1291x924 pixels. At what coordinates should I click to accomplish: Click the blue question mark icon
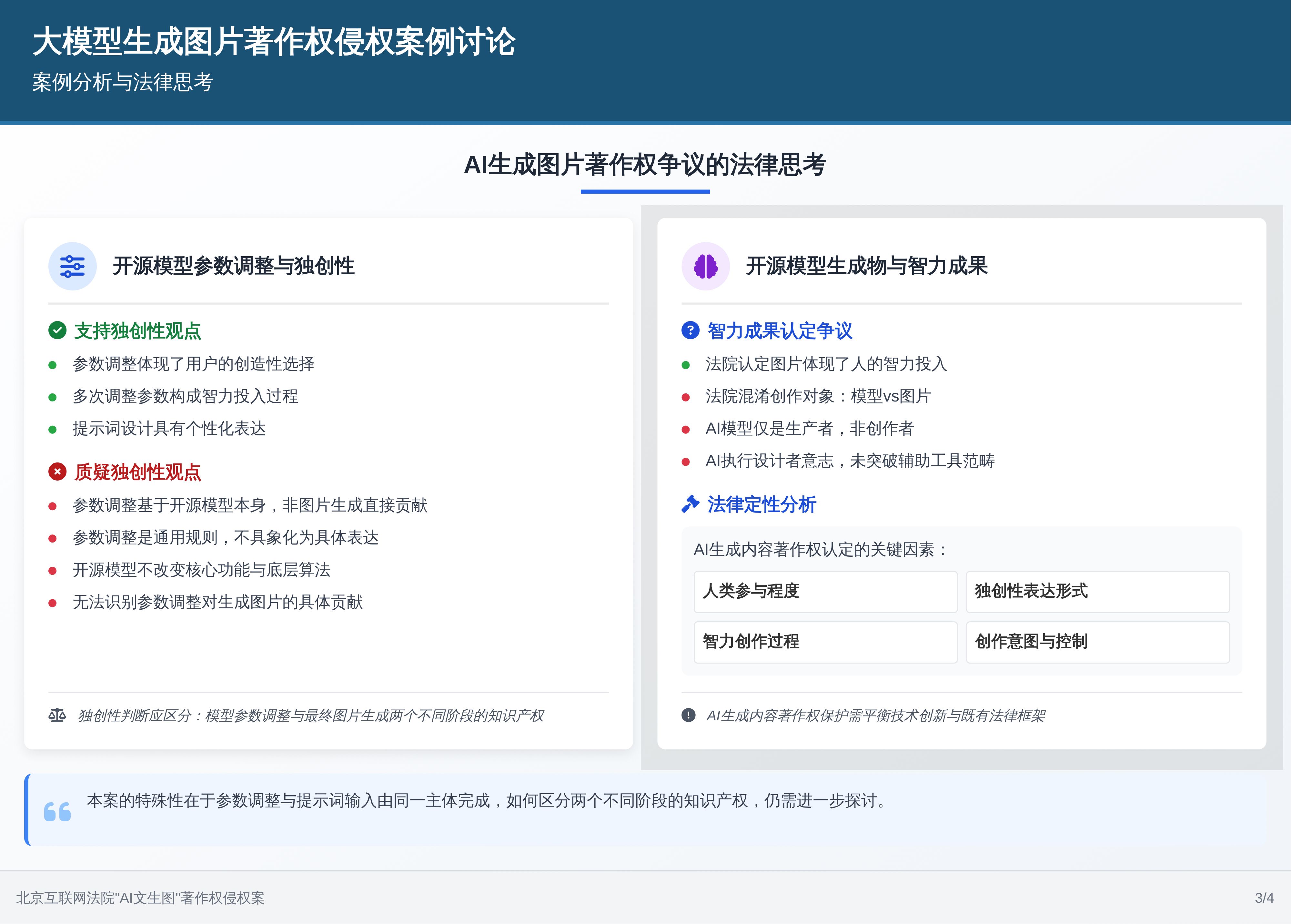tap(690, 330)
